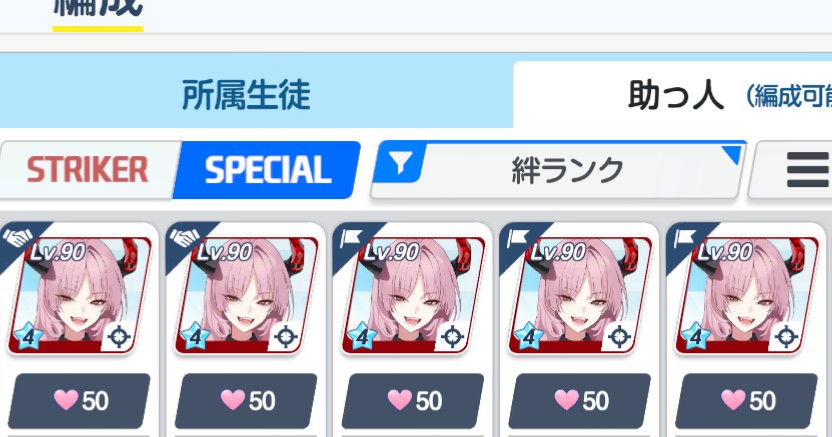
Task: Switch to STRIKER students
Action: (x=88, y=170)
